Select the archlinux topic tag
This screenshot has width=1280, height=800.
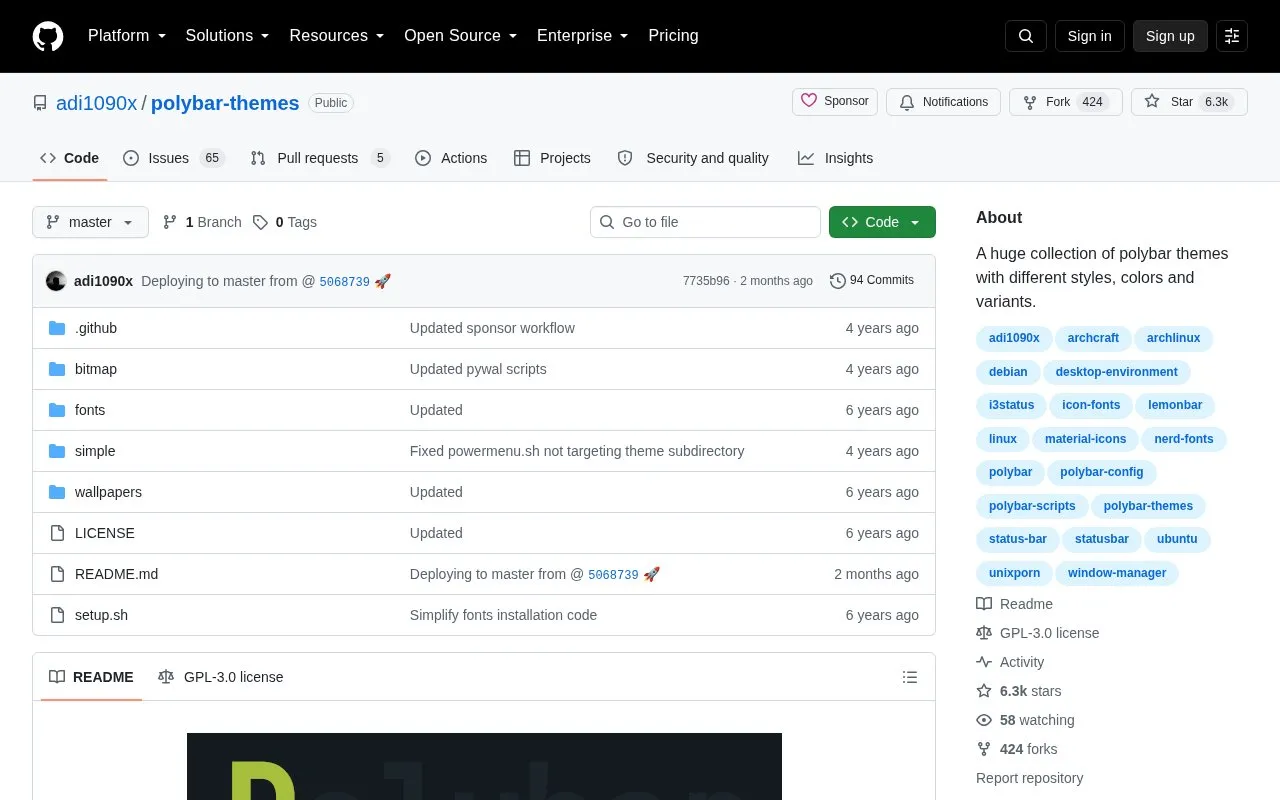1173,338
